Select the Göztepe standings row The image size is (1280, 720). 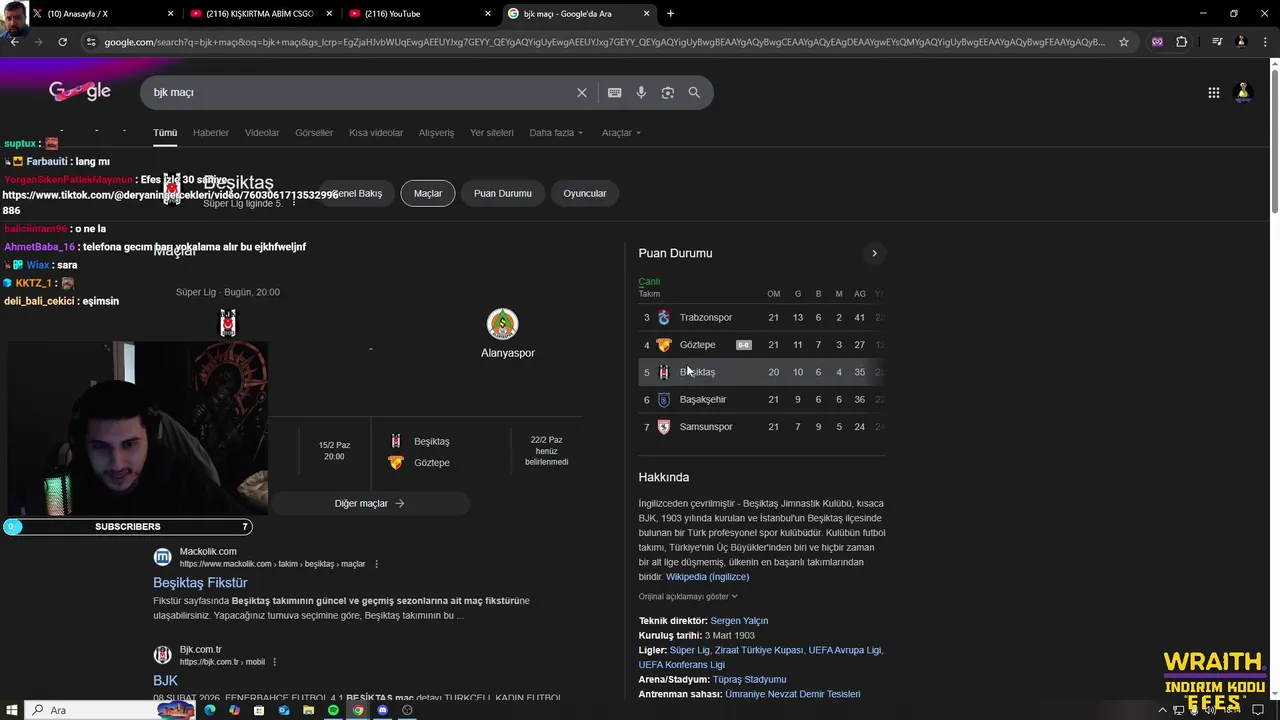coord(762,345)
